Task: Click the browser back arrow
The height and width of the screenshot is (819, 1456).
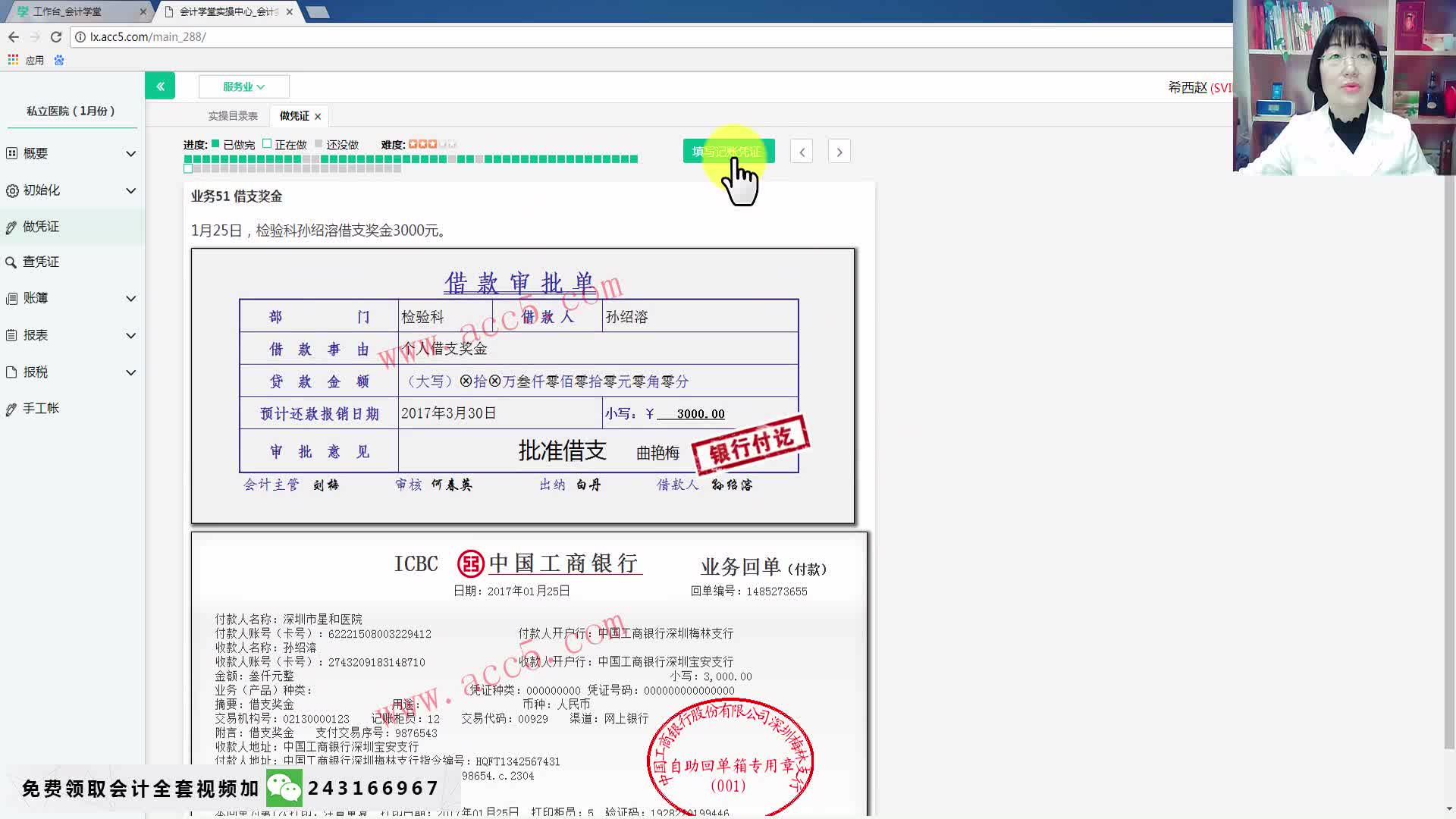Action: (14, 36)
